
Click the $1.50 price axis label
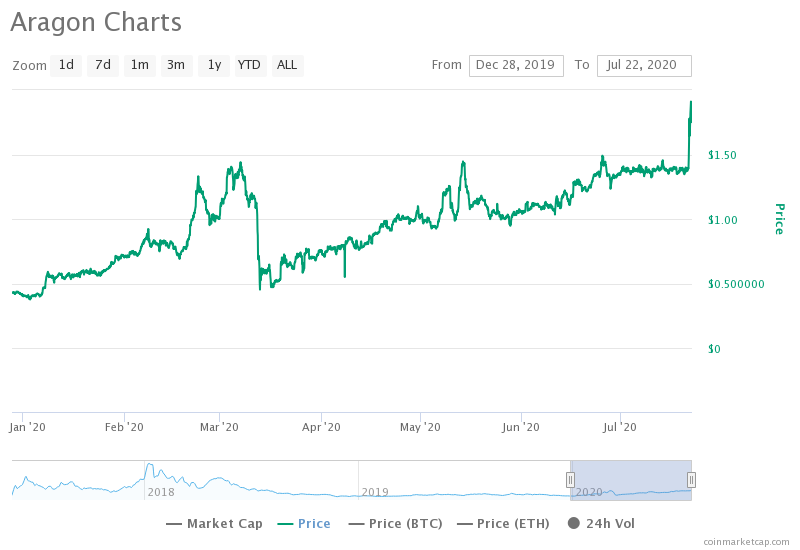(722, 155)
